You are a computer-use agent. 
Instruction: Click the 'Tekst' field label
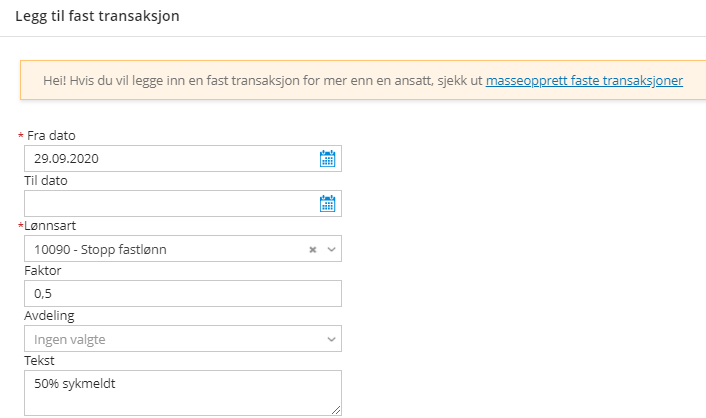tap(40, 361)
